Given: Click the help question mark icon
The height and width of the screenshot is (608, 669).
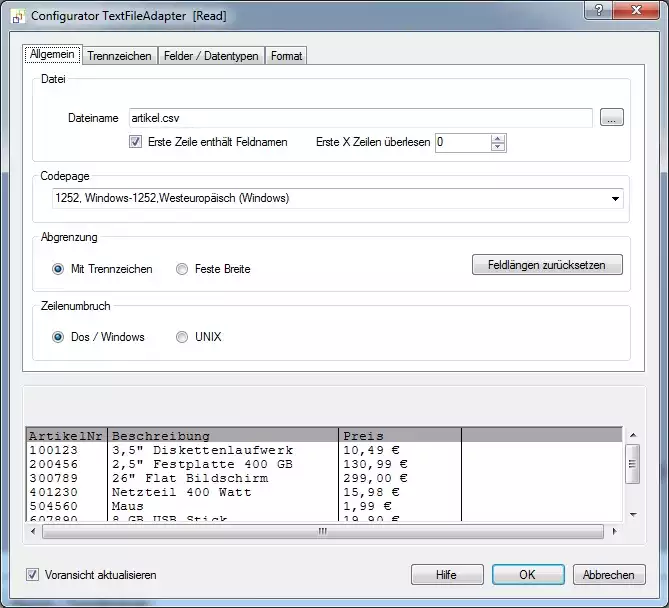Looking at the screenshot, I should (600, 11).
